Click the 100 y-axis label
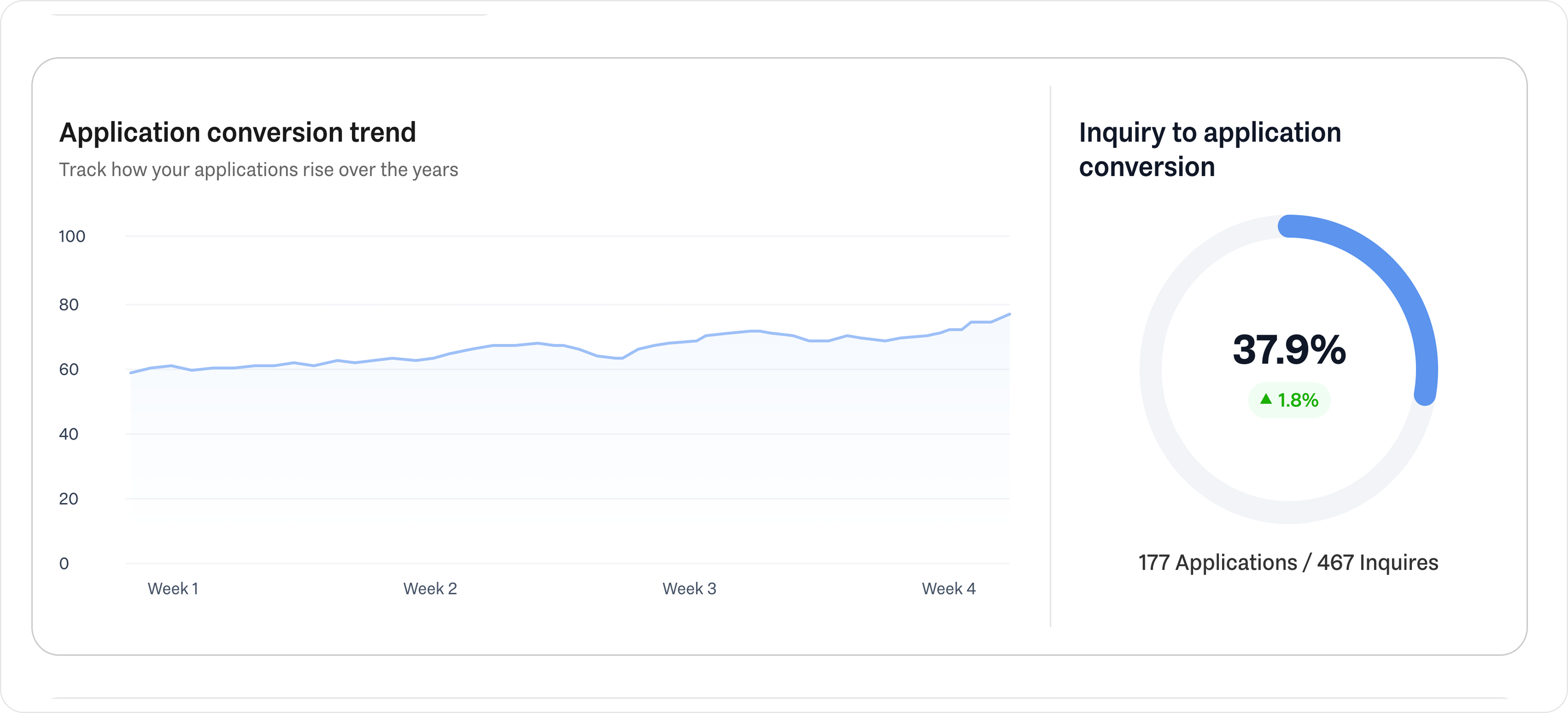The height and width of the screenshot is (713, 1568). [72, 236]
